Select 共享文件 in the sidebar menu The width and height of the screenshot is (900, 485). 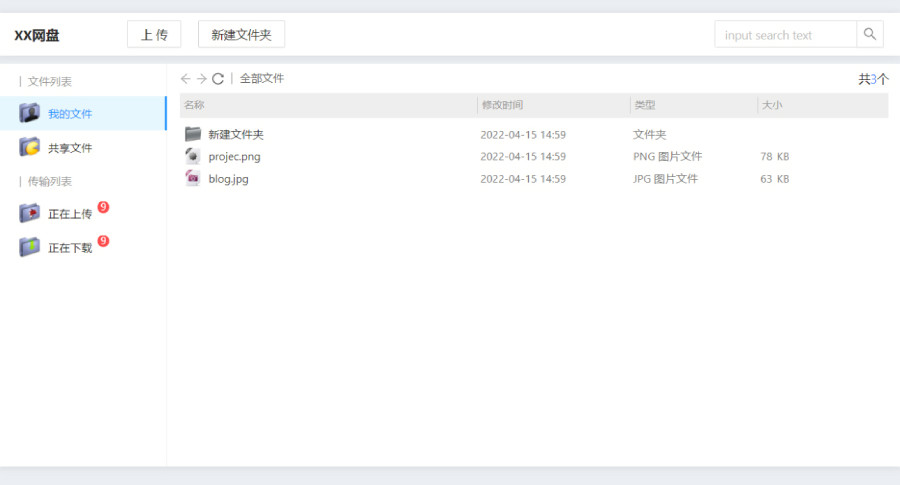pos(70,148)
